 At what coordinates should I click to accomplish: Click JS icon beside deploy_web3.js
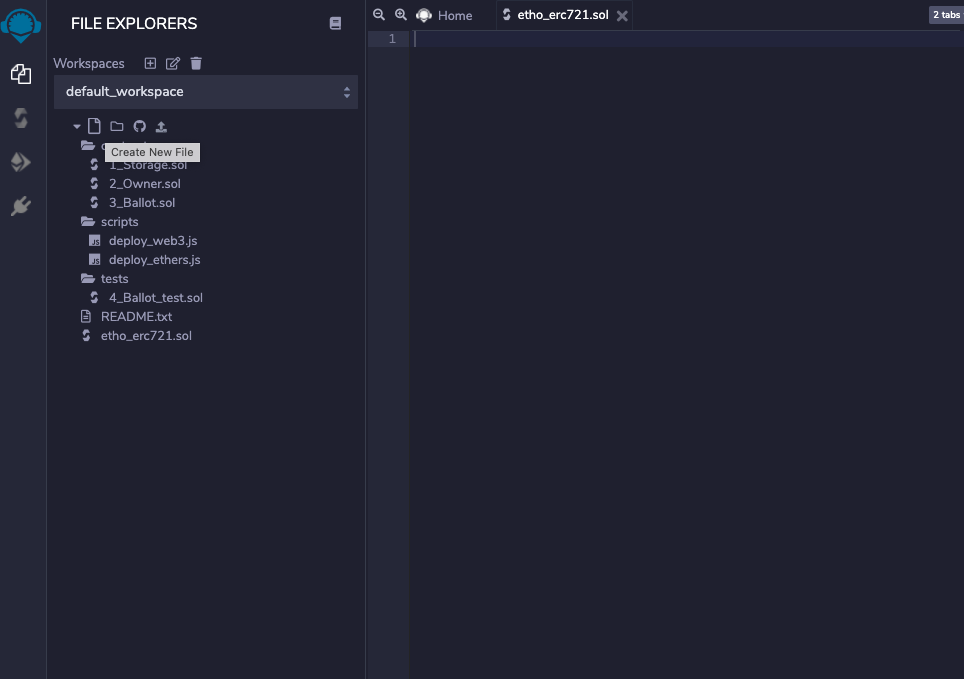tap(95, 240)
